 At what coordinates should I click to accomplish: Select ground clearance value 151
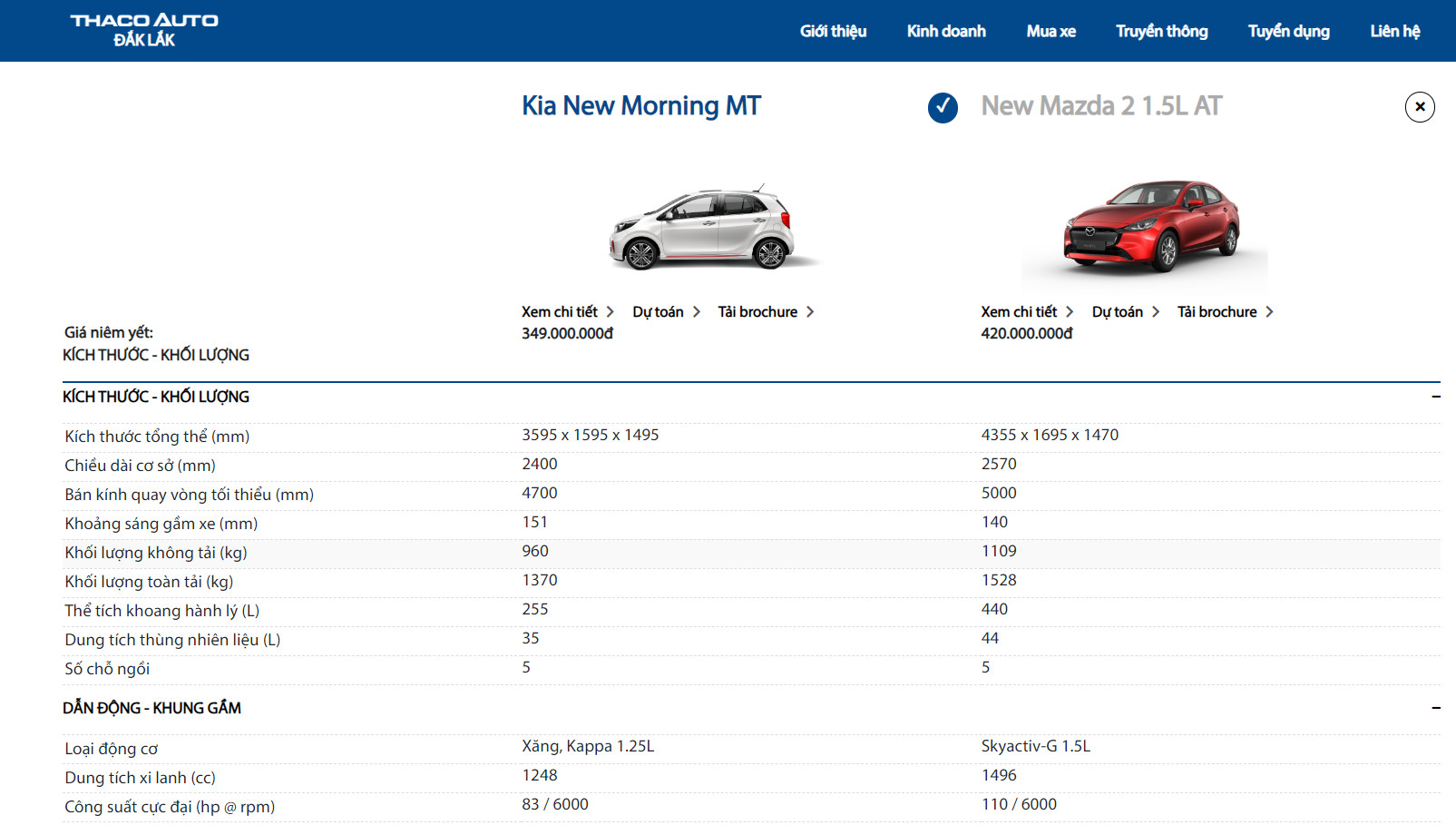tap(535, 522)
